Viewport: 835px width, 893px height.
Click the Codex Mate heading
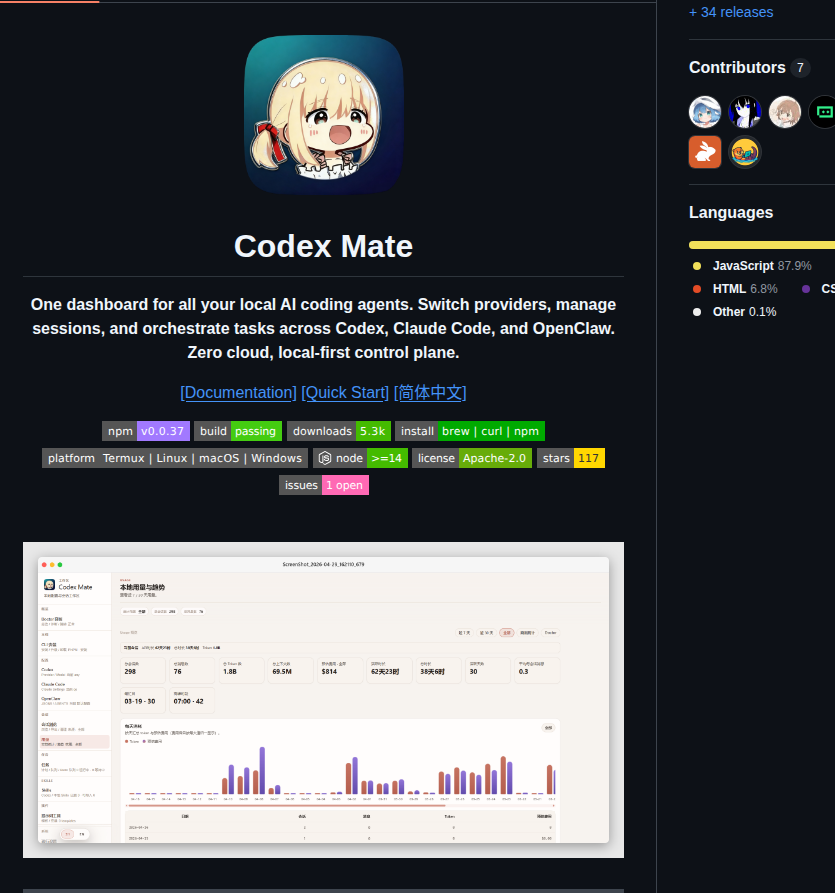point(324,246)
